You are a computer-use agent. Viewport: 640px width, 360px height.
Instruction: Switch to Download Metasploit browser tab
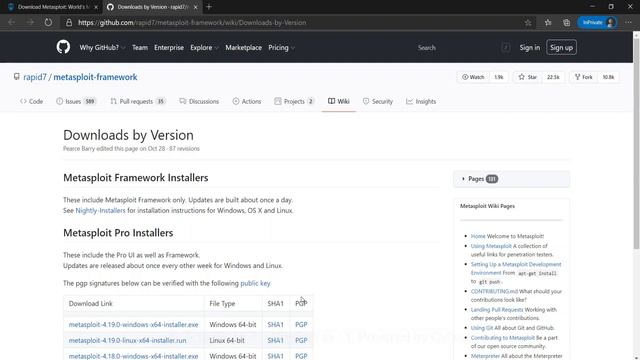tap(52, 7)
